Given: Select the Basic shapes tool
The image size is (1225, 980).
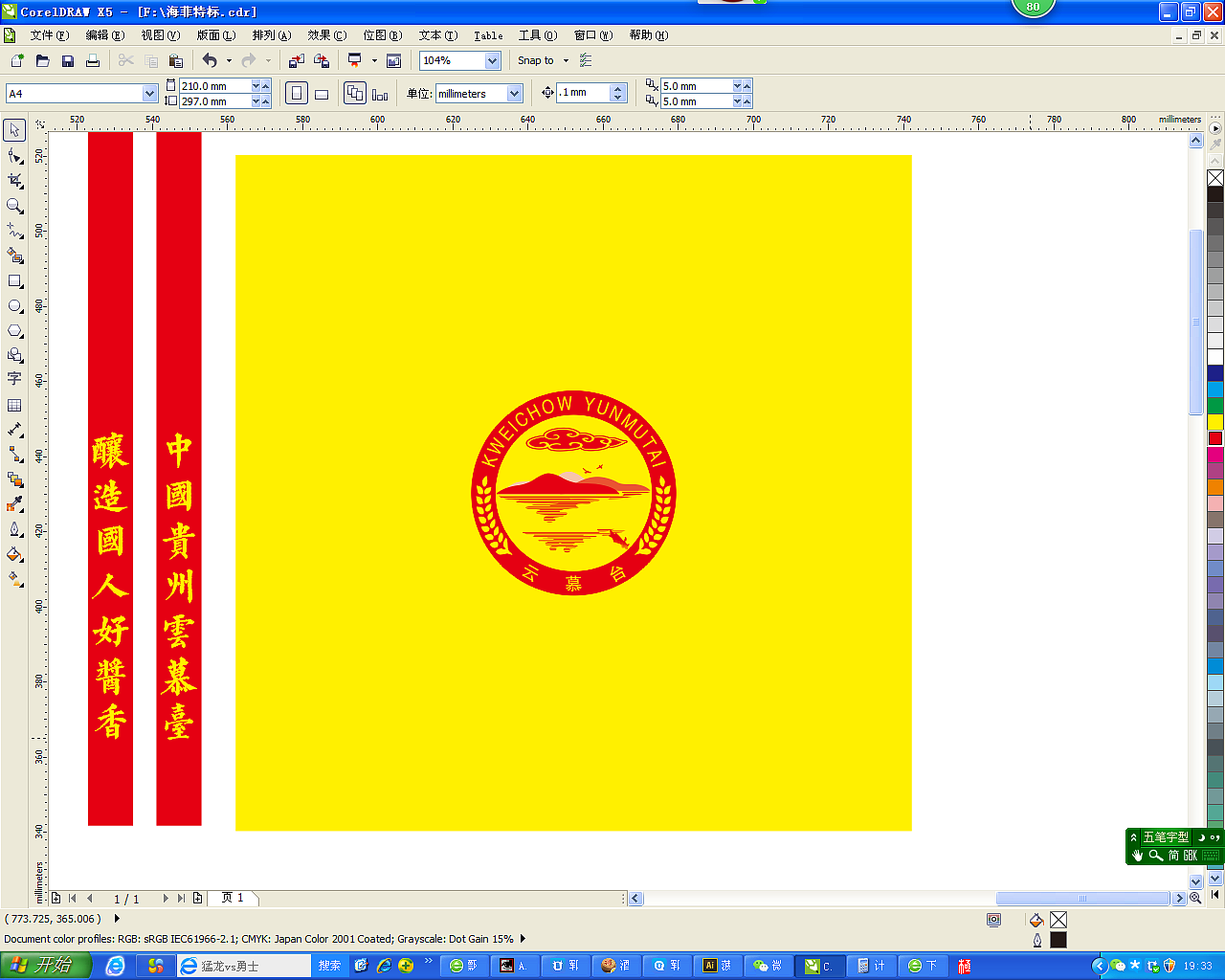Looking at the screenshot, I should (x=14, y=355).
